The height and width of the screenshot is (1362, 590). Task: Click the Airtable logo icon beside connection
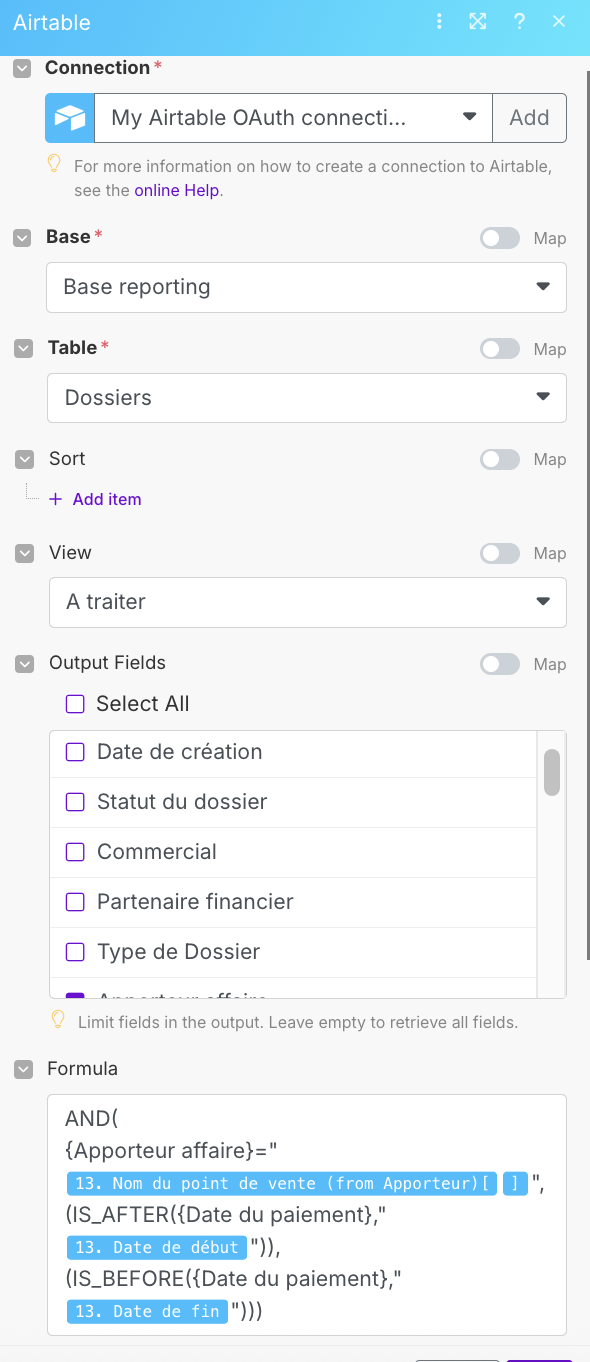click(x=70, y=118)
